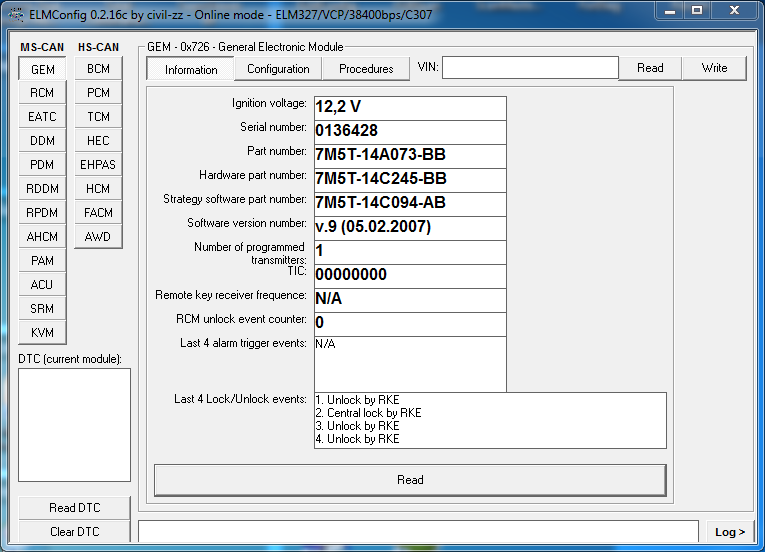765x552 pixels.
Task: Open the EHPAS module
Action: [98, 165]
